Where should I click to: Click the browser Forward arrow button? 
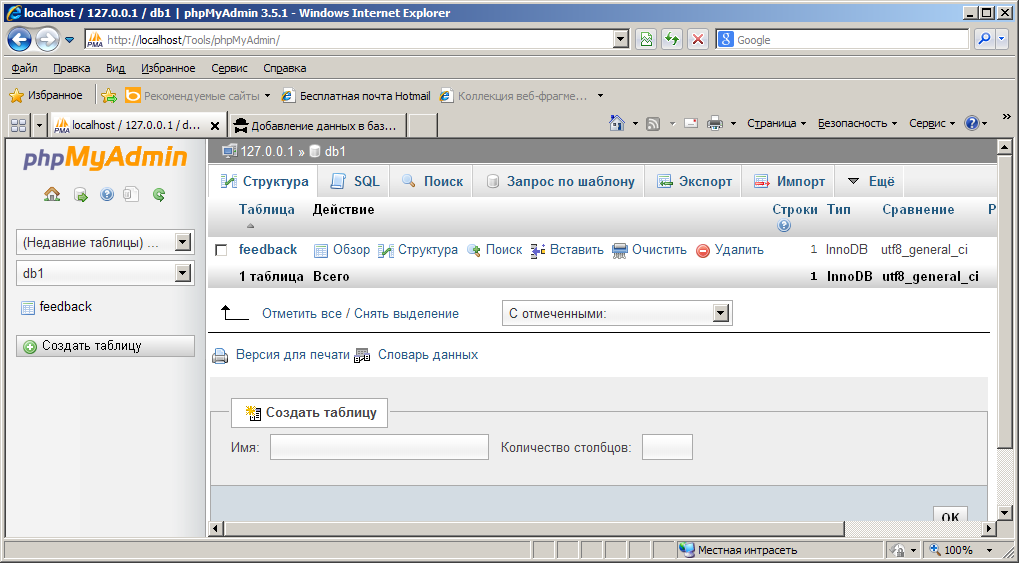point(47,40)
